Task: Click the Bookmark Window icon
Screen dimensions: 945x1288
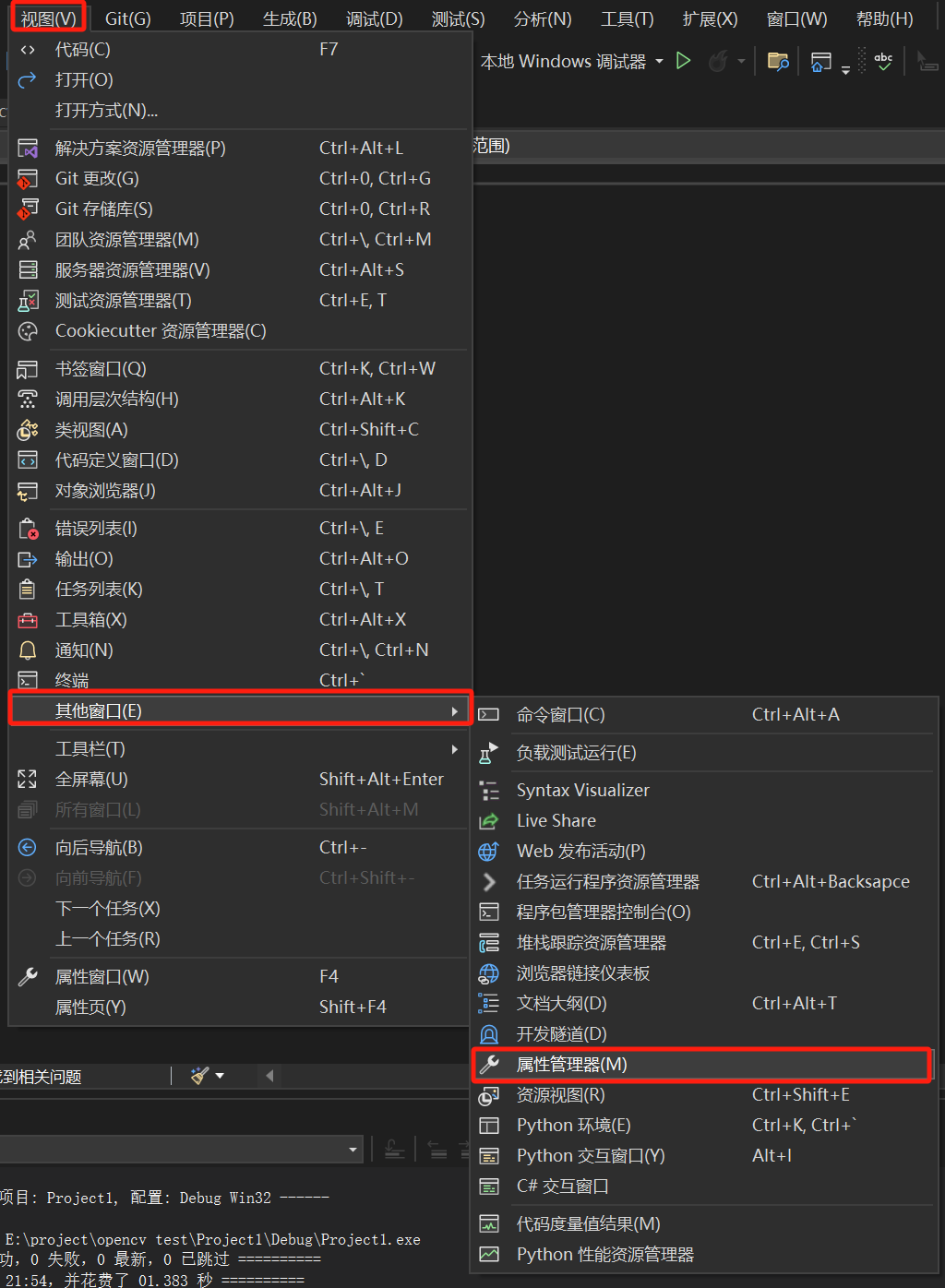Action: [28, 369]
